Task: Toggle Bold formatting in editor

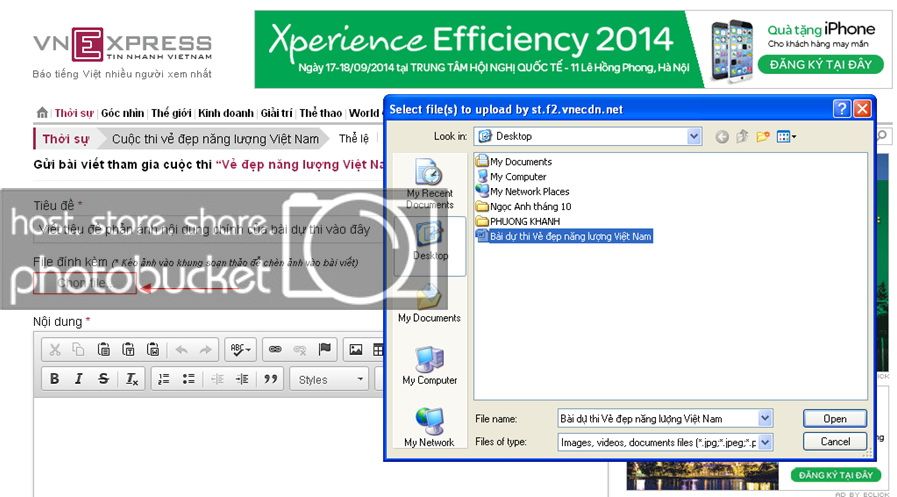Action: point(55,379)
